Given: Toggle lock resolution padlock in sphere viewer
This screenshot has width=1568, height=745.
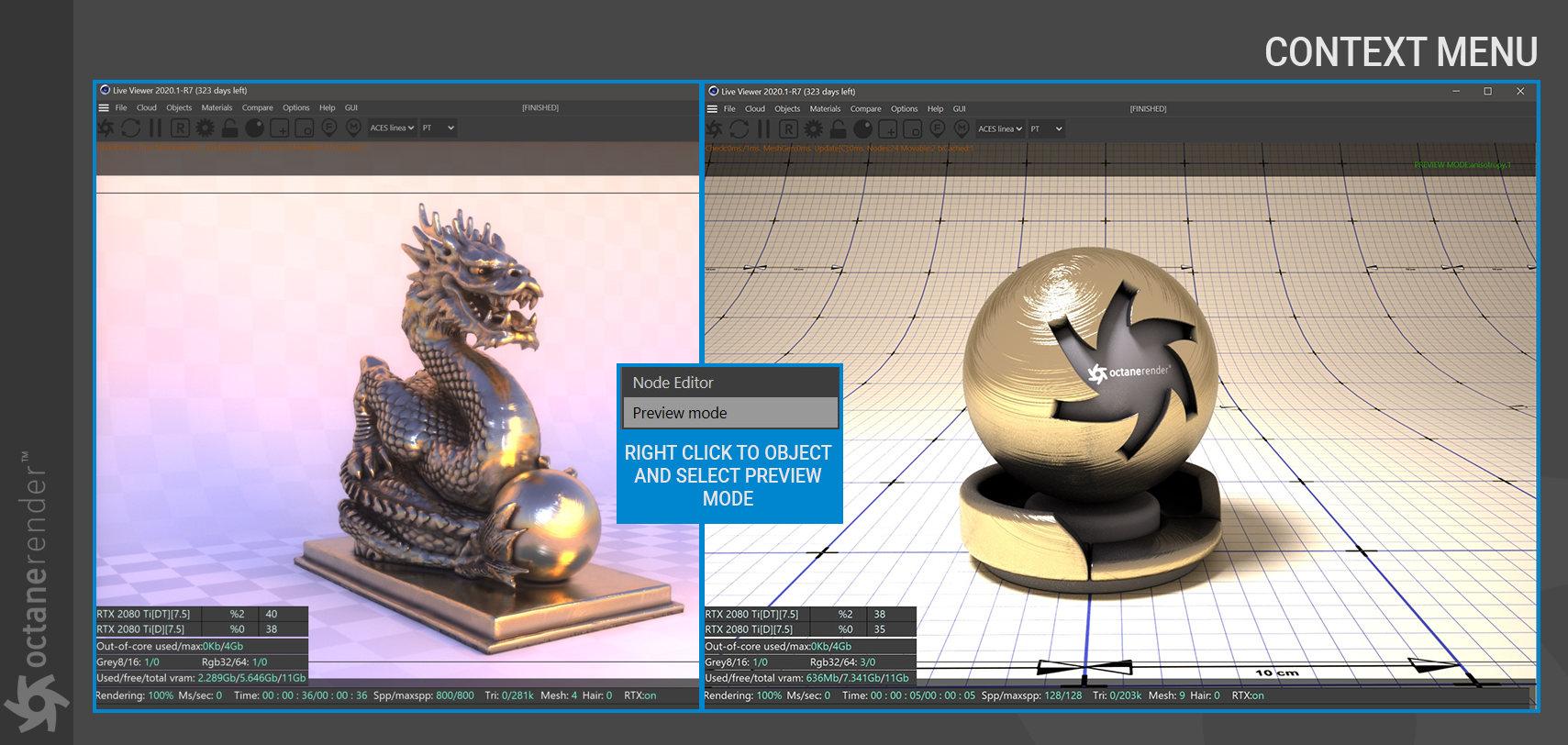Looking at the screenshot, I should tap(838, 129).
